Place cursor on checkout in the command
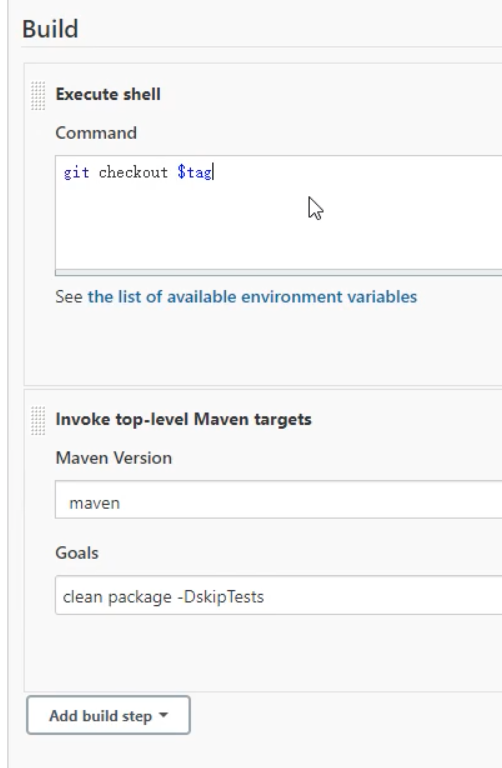 click(x=133, y=172)
